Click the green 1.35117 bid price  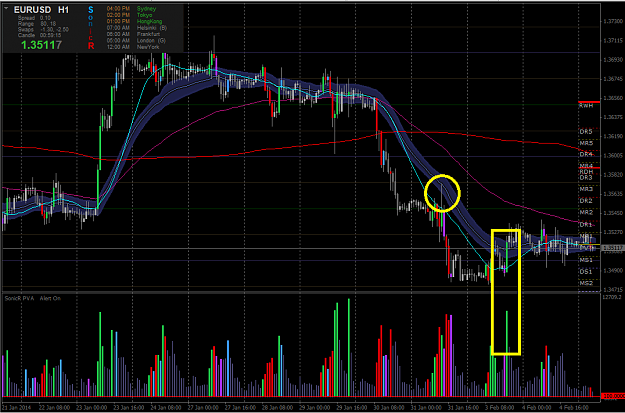41,45
